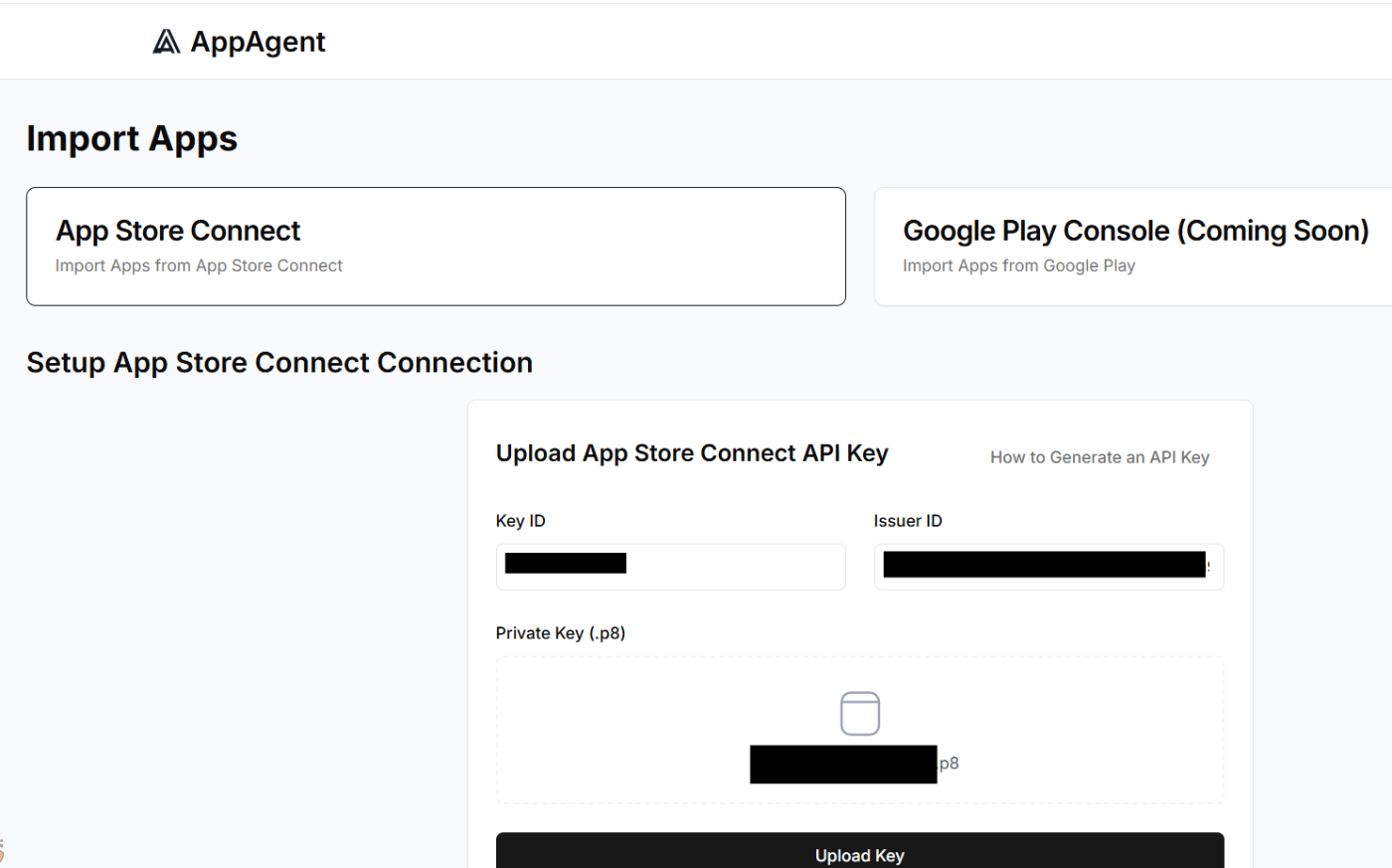Focus the Key ID input field
The width and height of the screenshot is (1392, 868).
670,567
